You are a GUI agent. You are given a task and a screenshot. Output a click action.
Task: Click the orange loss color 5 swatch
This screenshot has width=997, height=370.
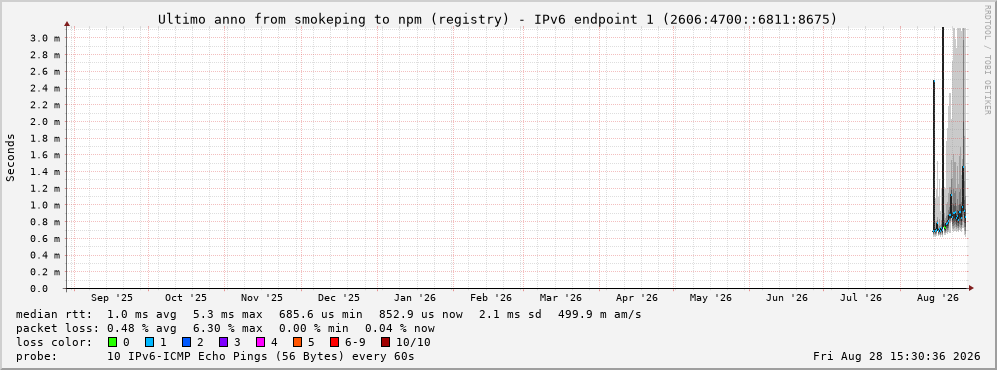pyautogui.click(x=298, y=342)
